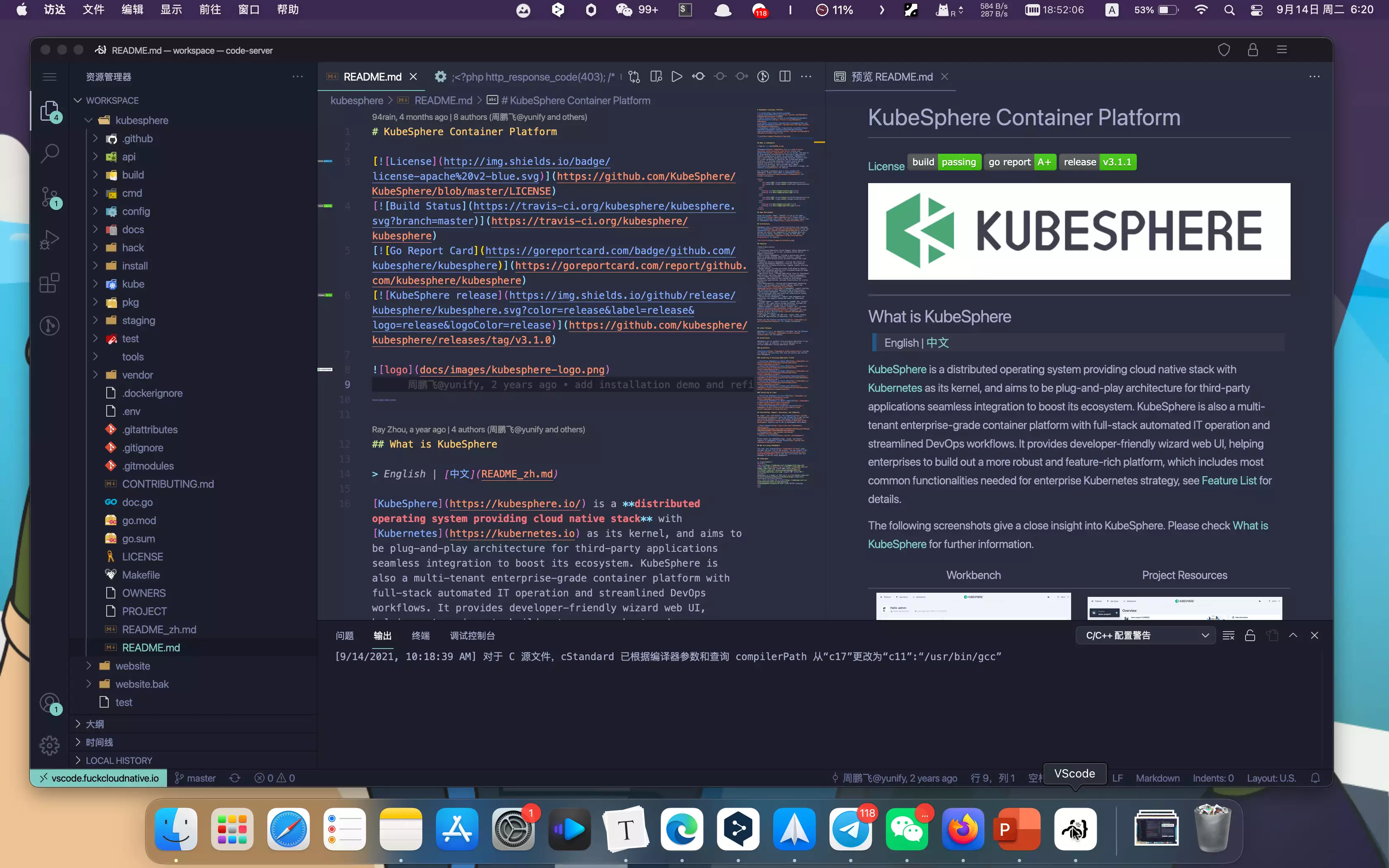
Task: Switch to the 终端 terminal tab
Action: pyautogui.click(x=420, y=636)
